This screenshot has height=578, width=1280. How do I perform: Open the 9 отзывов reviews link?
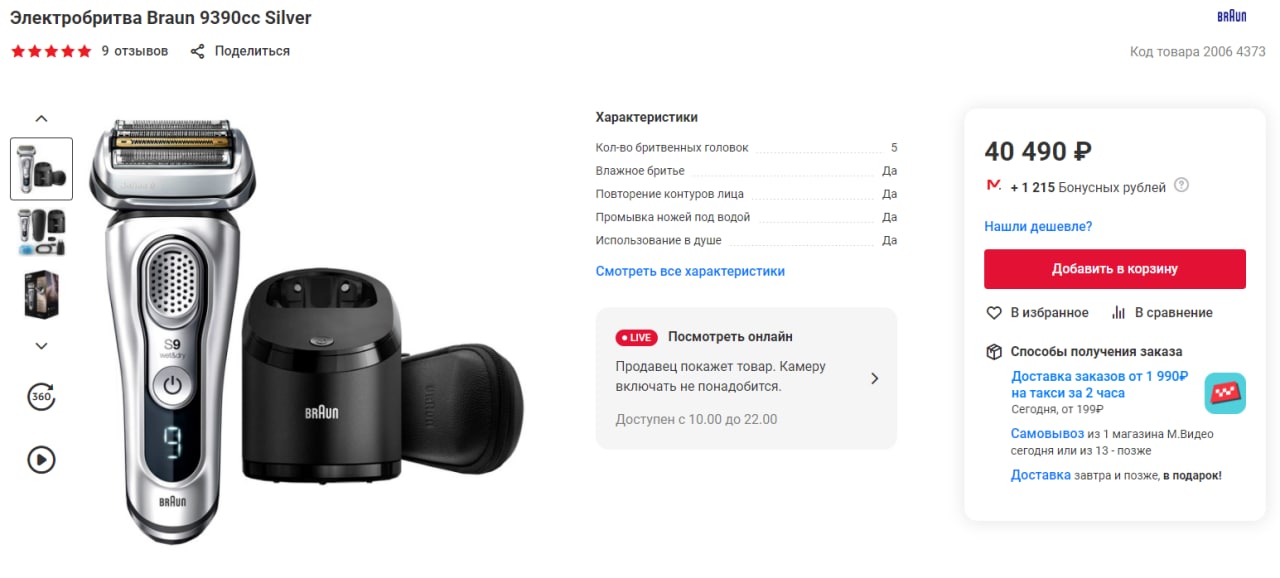click(x=135, y=51)
